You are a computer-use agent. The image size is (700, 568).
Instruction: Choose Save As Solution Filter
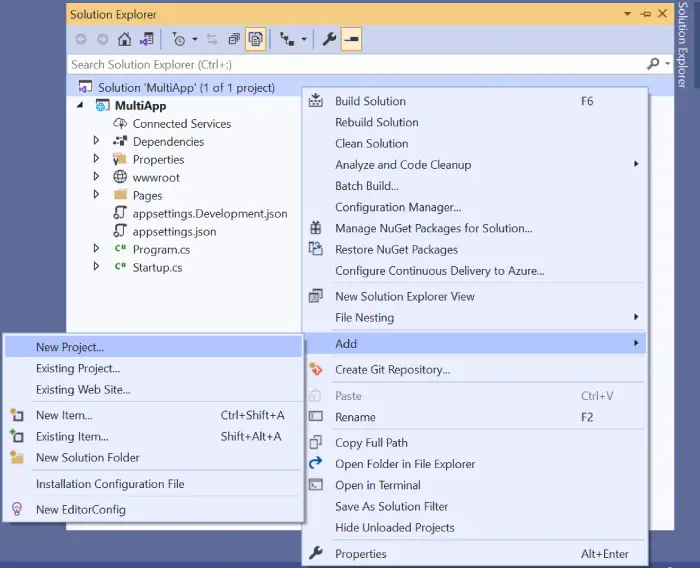[475, 507]
